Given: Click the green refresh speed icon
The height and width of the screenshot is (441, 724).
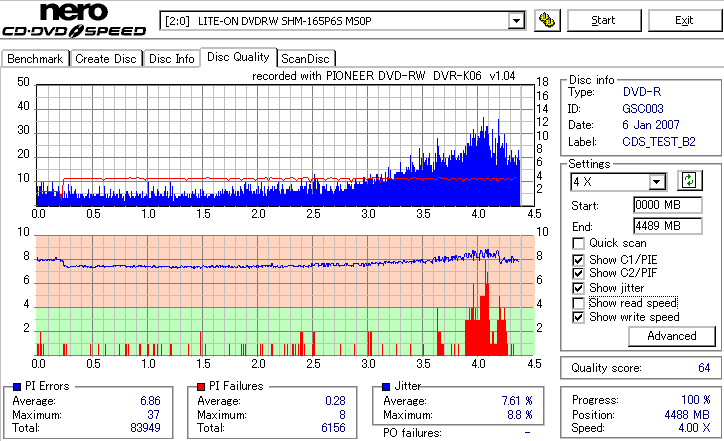Looking at the screenshot, I should tap(689, 181).
